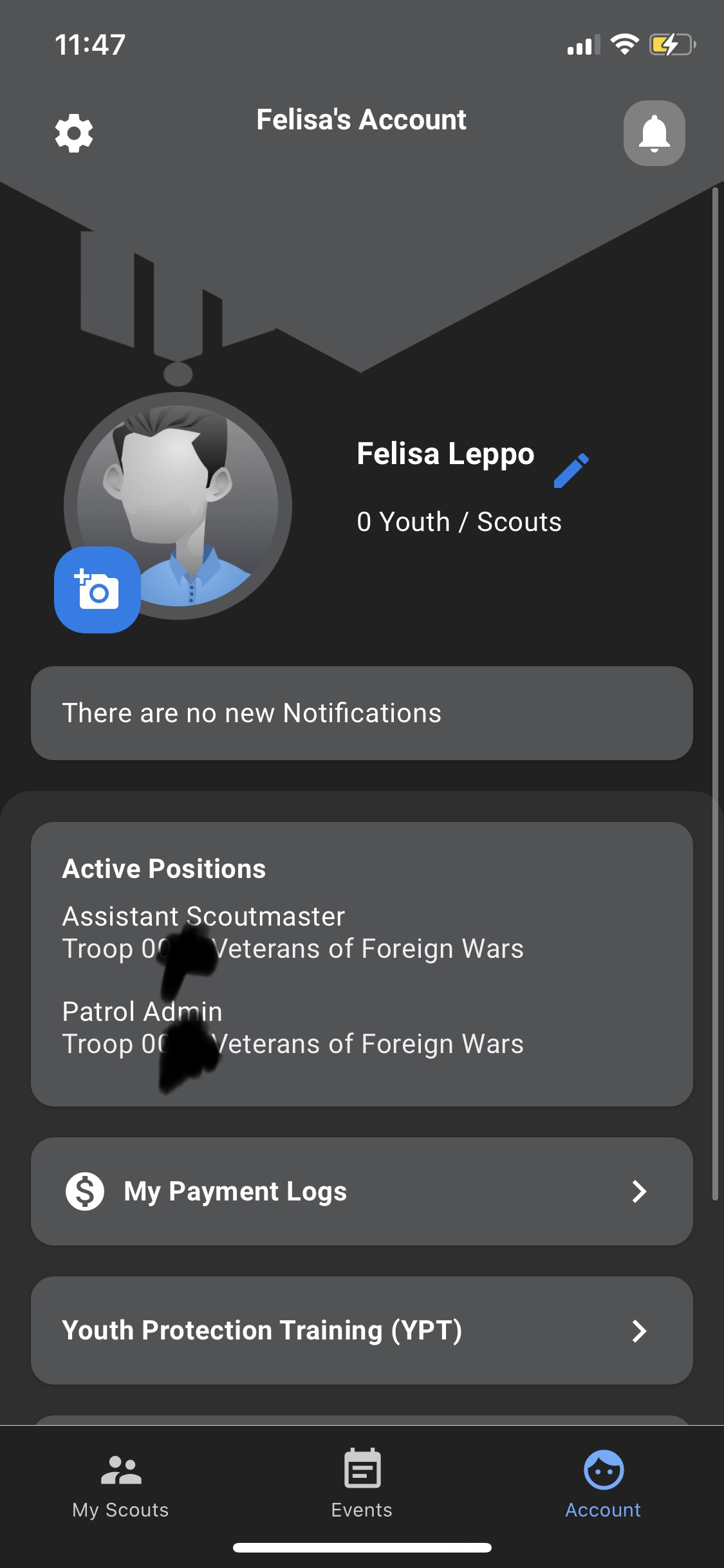Open settings via the gear icon
The image size is (724, 1568).
tap(74, 133)
